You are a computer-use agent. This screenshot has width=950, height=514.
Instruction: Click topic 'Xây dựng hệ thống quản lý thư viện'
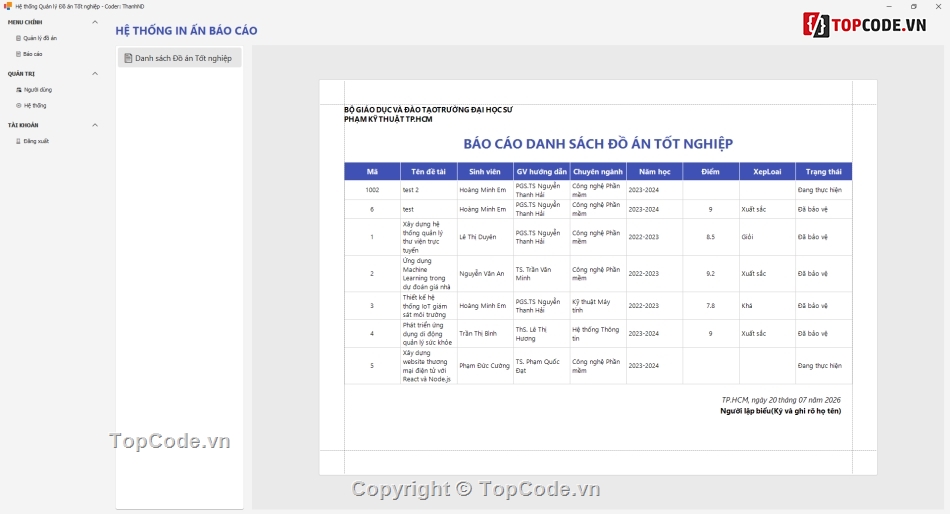[428, 237]
